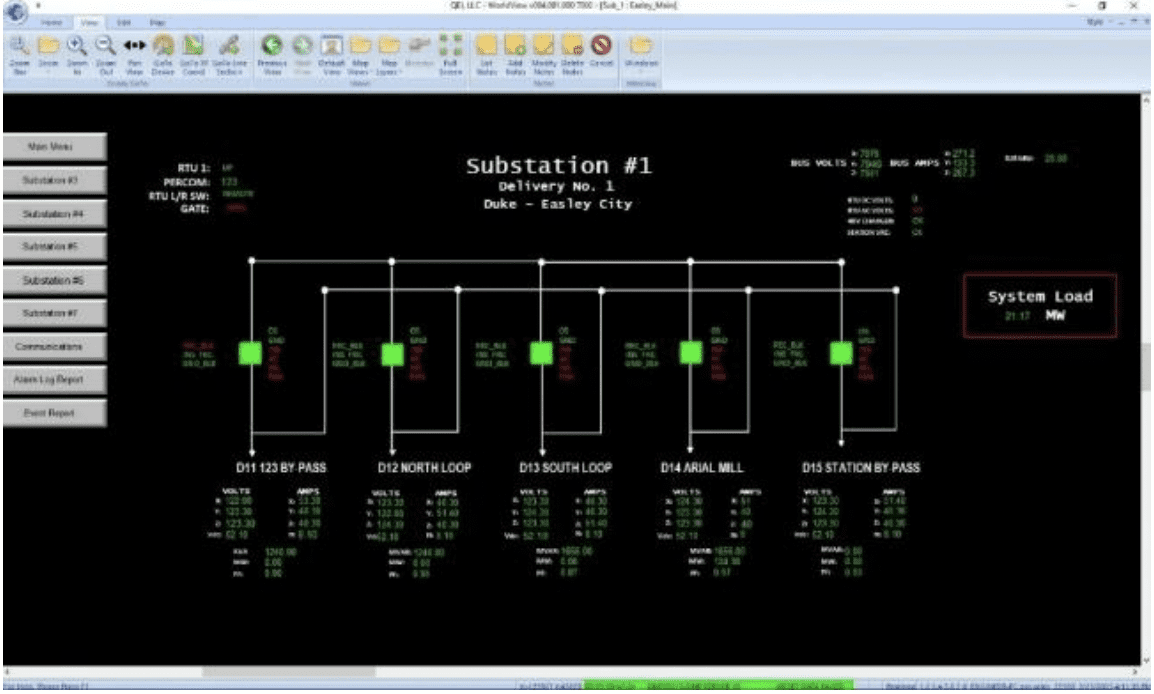Click the Substation #1 title text
This screenshot has height=694, width=1154.
click(x=559, y=165)
